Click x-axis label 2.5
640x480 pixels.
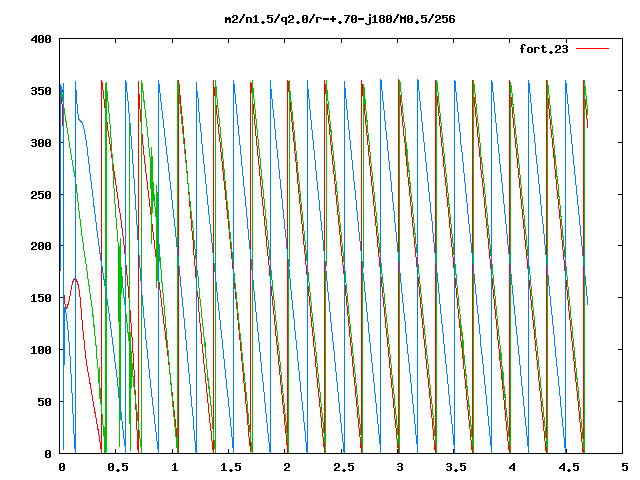pos(344,467)
